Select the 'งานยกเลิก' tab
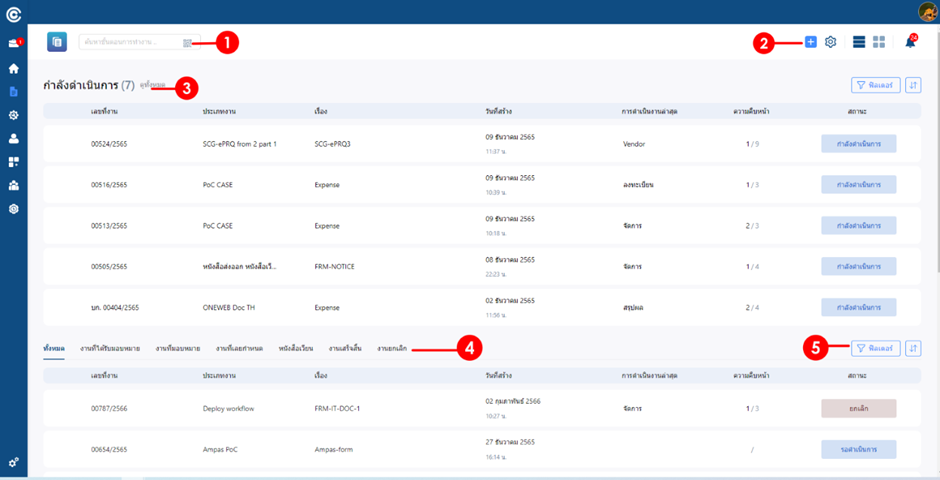 point(385,348)
